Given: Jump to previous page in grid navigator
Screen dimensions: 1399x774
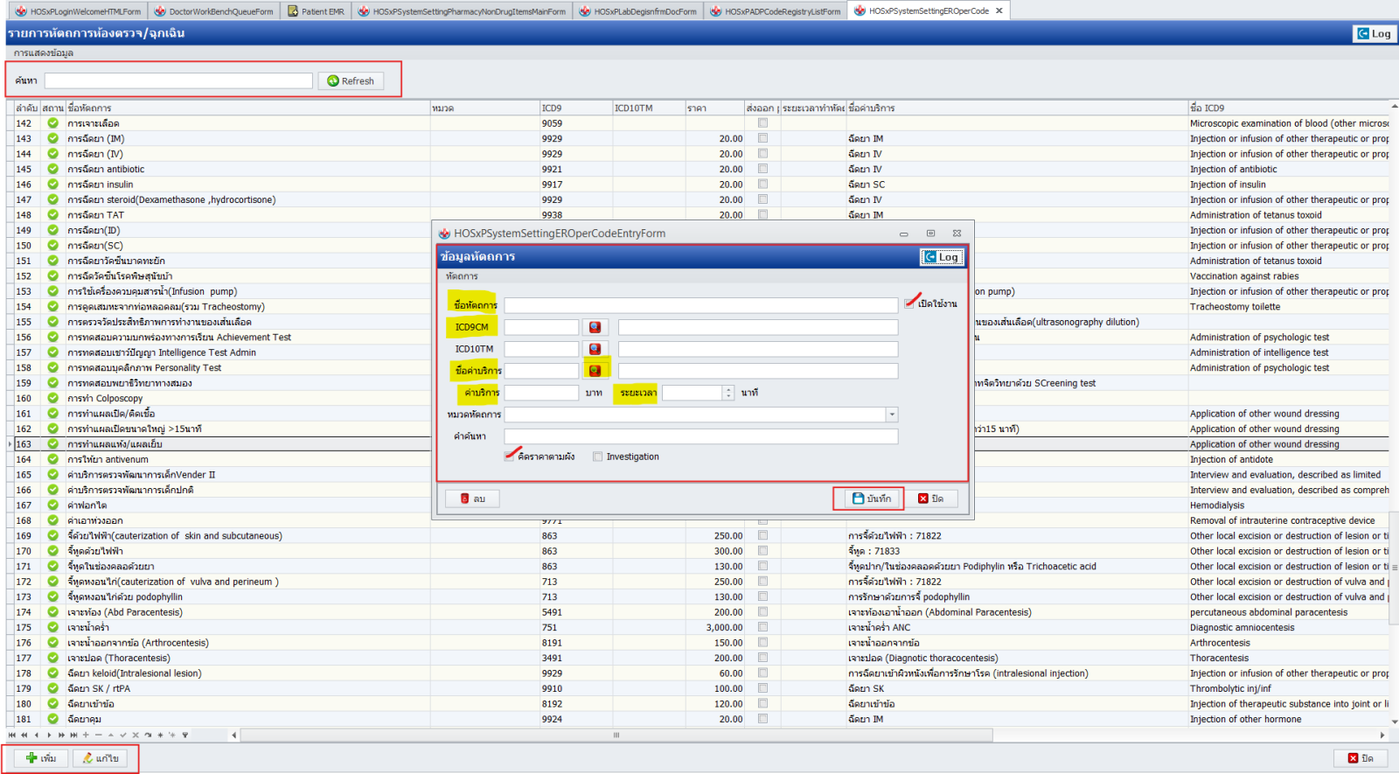Looking at the screenshot, I should (x=24, y=735).
